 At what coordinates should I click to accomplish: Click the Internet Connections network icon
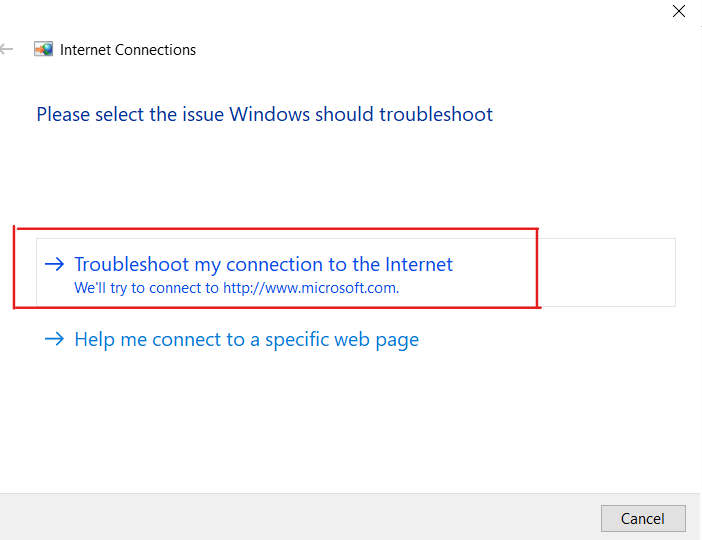point(44,49)
